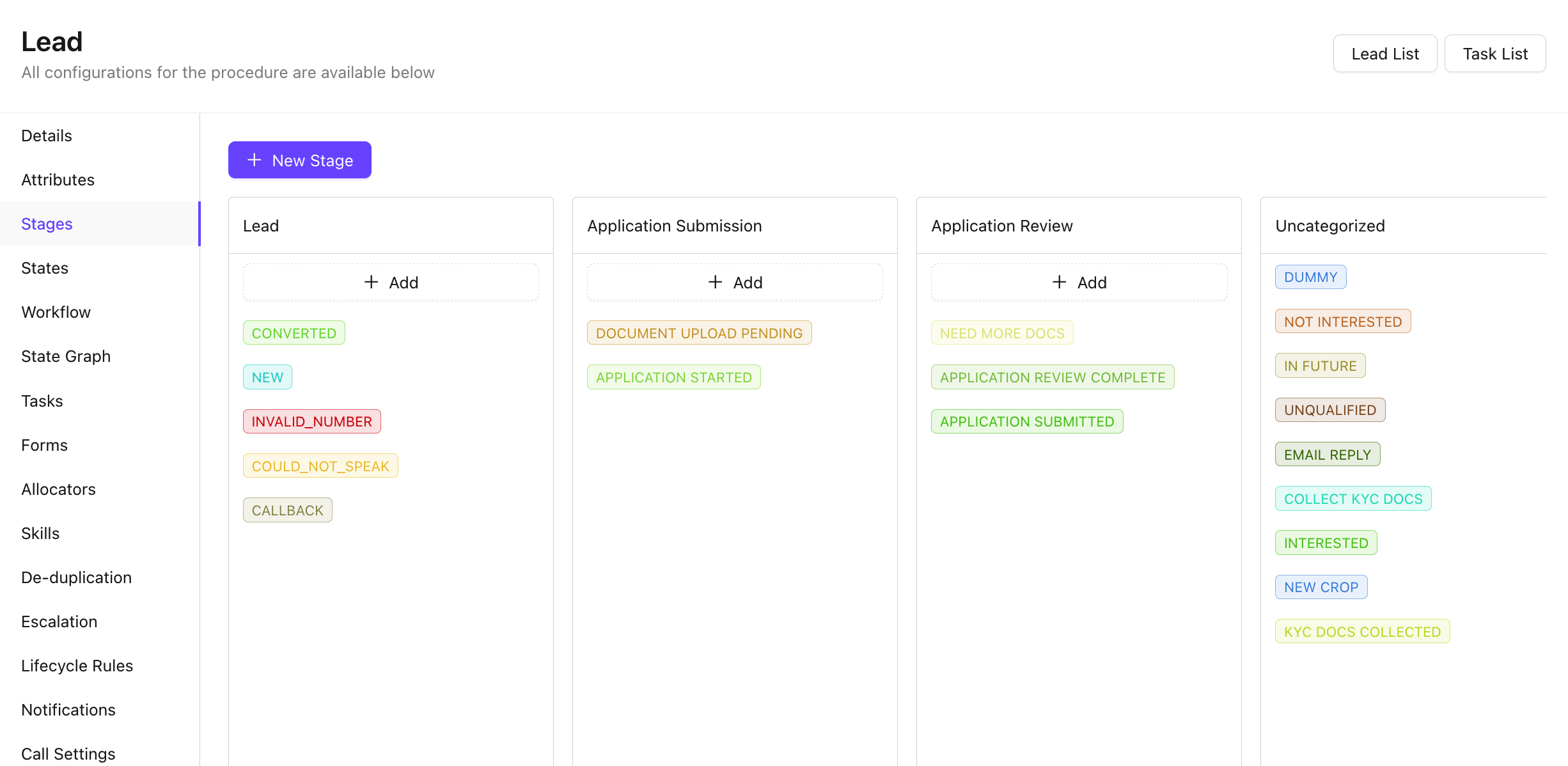Viewport: 1568px width, 766px height.
Task: Select DOCUMENT UPLOAD PENDING tag
Action: click(x=699, y=333)
